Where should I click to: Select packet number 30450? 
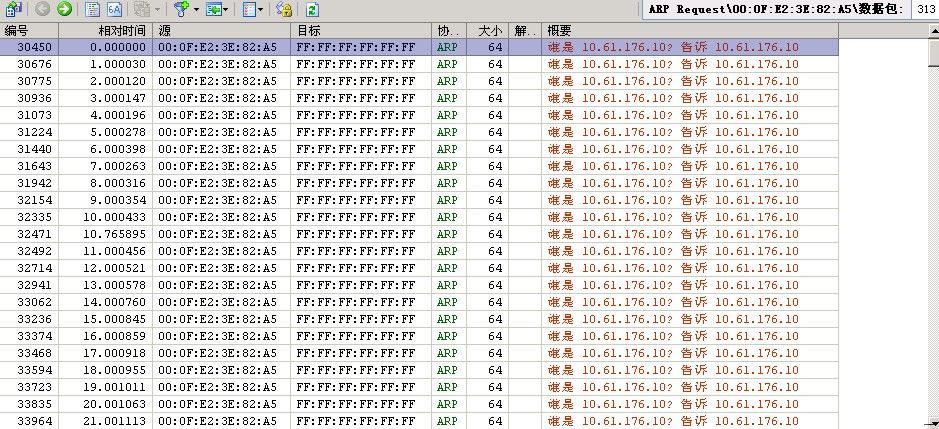coord(35,47)
